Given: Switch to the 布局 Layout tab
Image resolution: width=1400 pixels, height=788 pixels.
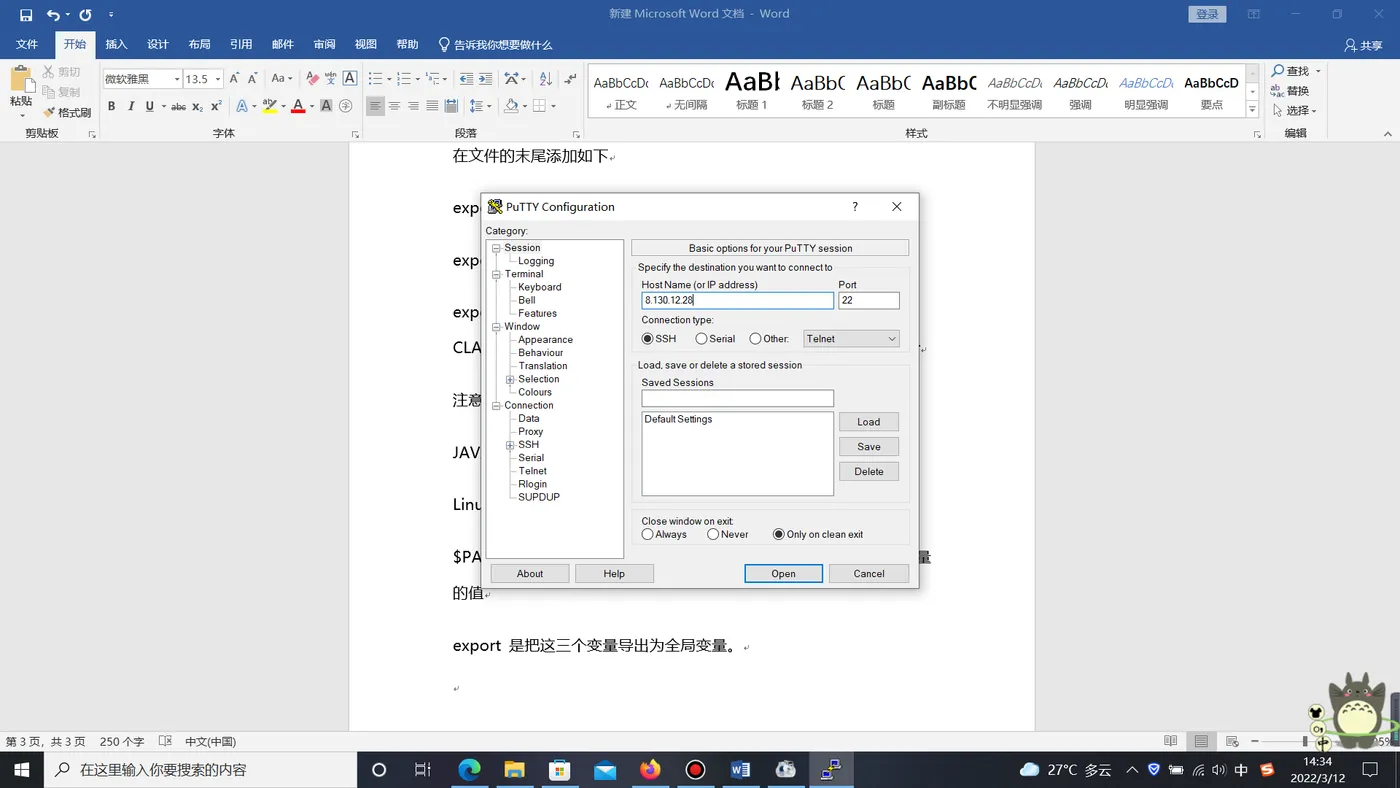Looking at the screenshot, I should [200, 44].
